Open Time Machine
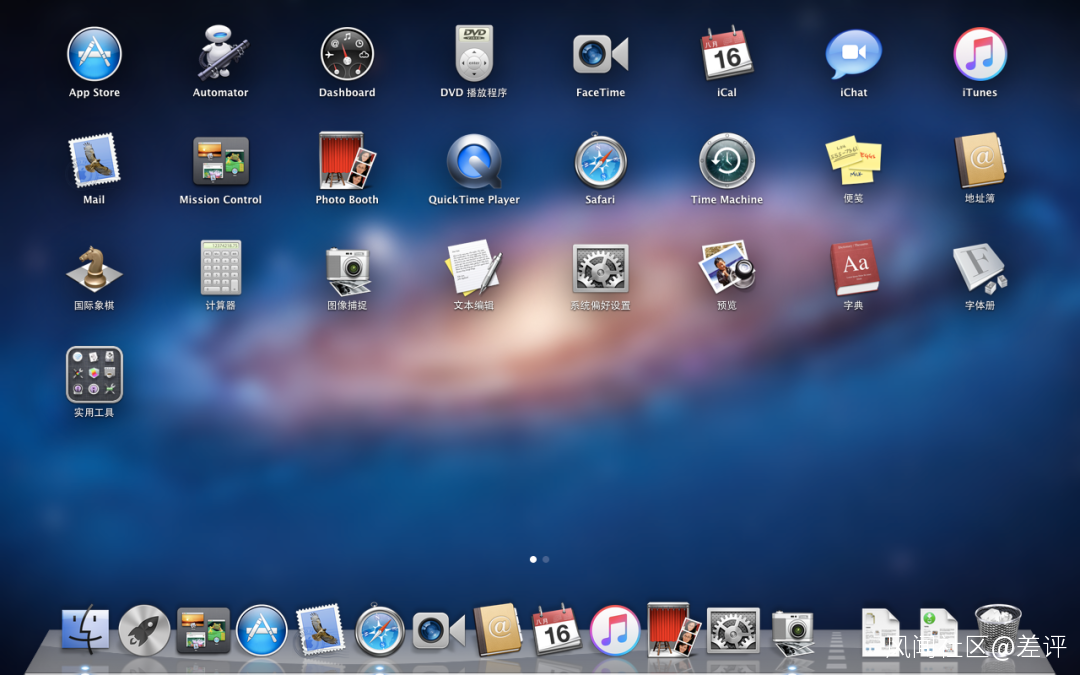 727,160
